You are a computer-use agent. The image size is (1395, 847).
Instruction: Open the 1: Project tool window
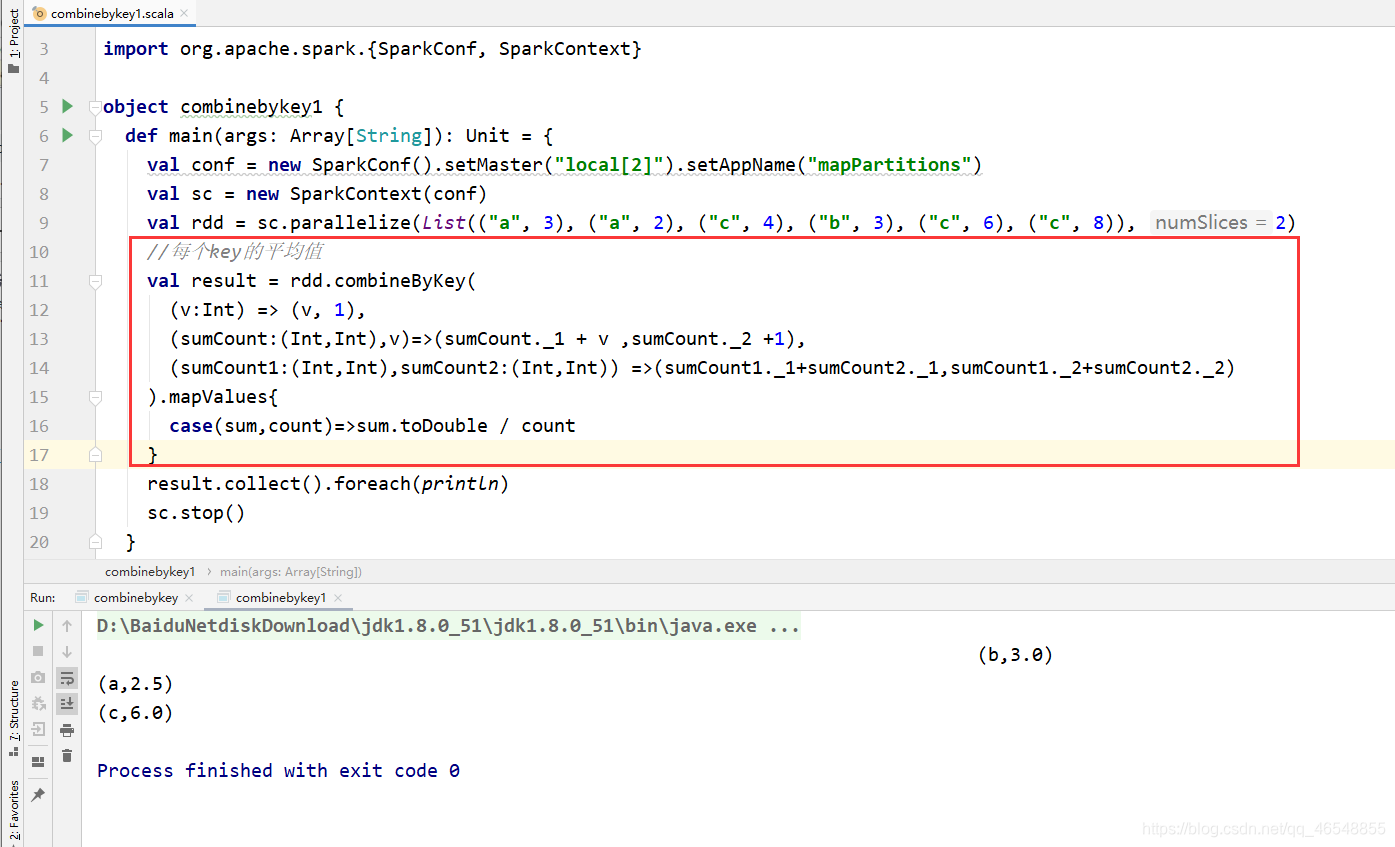(x=13, y=40)
